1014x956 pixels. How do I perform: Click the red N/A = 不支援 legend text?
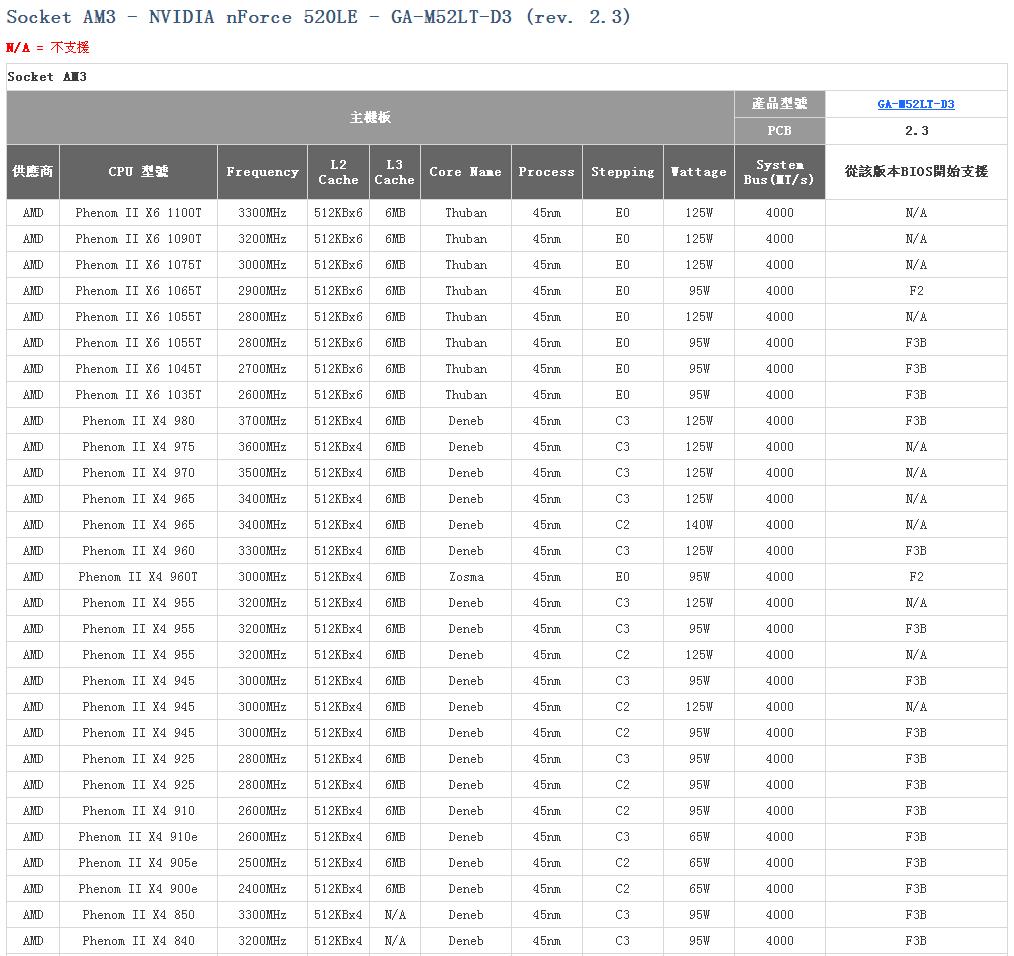point(48,47)
